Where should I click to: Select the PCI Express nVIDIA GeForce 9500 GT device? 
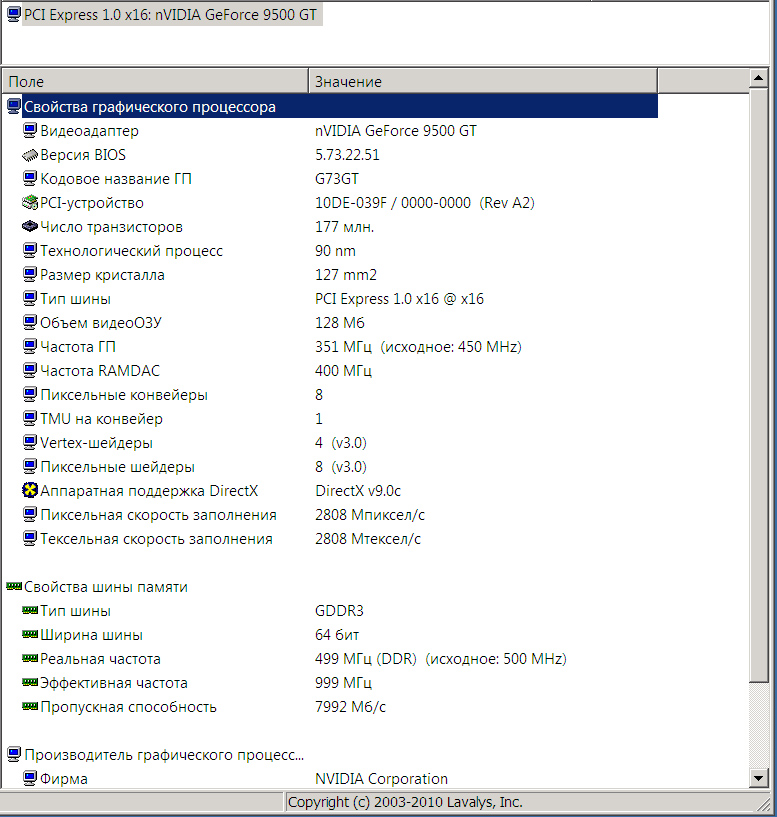click(x=170, y=15)
